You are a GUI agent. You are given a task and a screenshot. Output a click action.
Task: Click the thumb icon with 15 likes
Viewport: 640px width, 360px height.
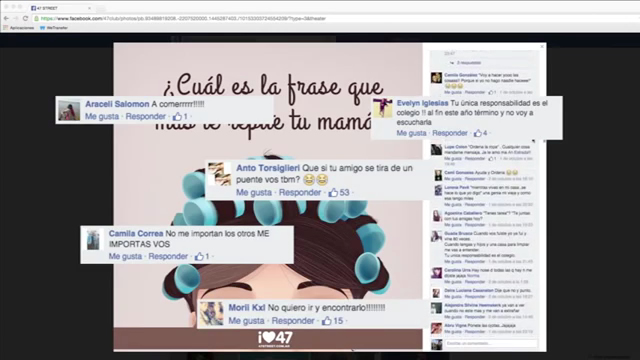(x=327, y=321)
